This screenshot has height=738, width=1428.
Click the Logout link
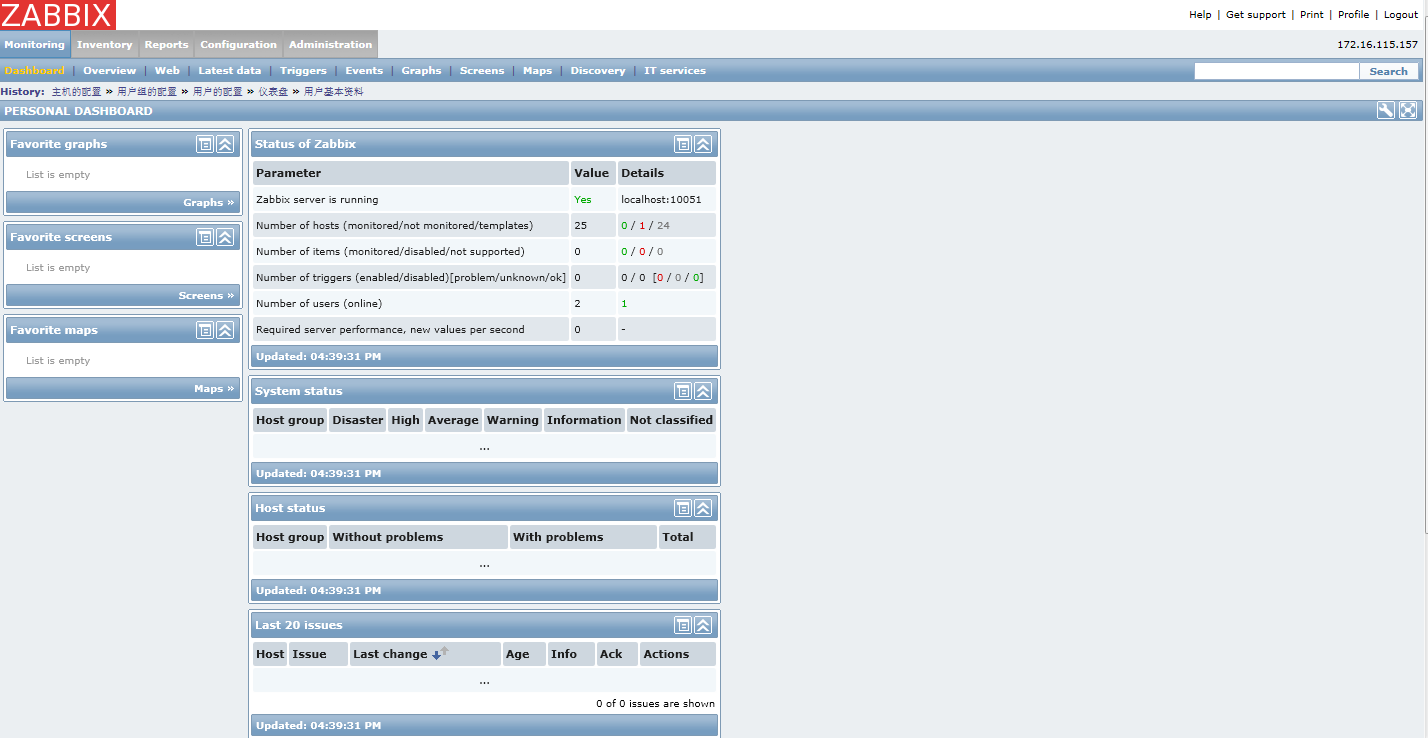pos(1401,15)
